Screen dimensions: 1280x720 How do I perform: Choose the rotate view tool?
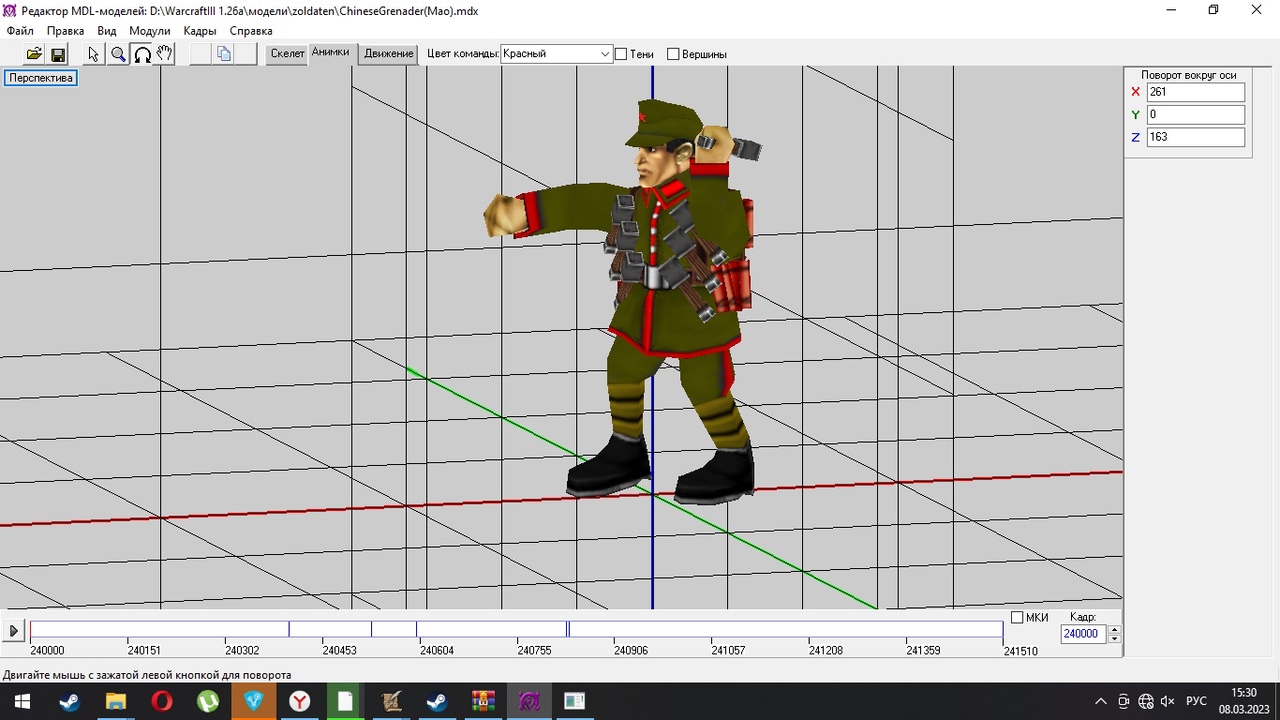(x=142, y=54)
